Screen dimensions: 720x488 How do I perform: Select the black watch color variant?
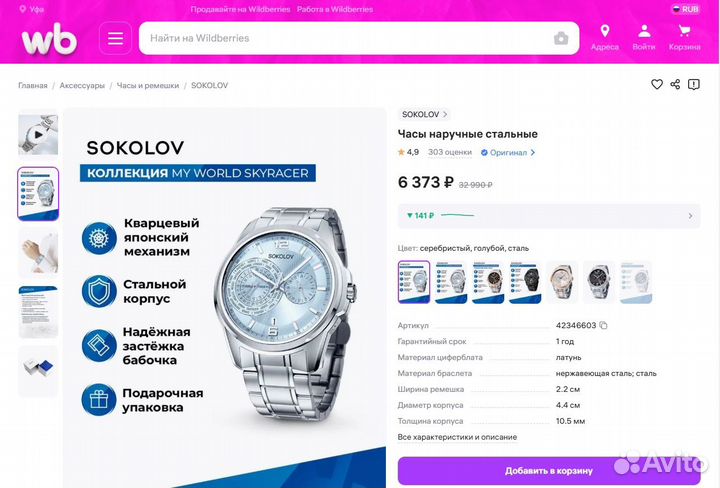click(524, 282)
